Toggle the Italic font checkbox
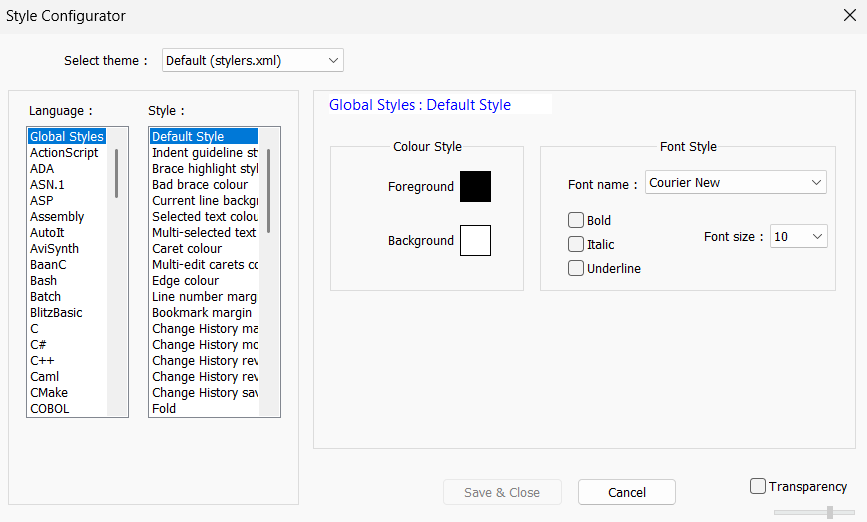The image size is (867, 522). click(576, 244)
